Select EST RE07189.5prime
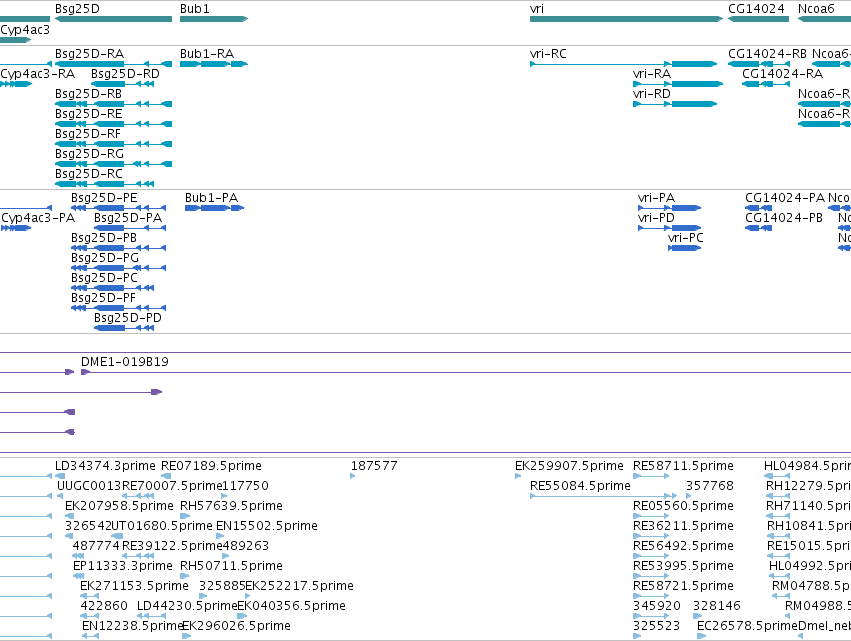 167,476
